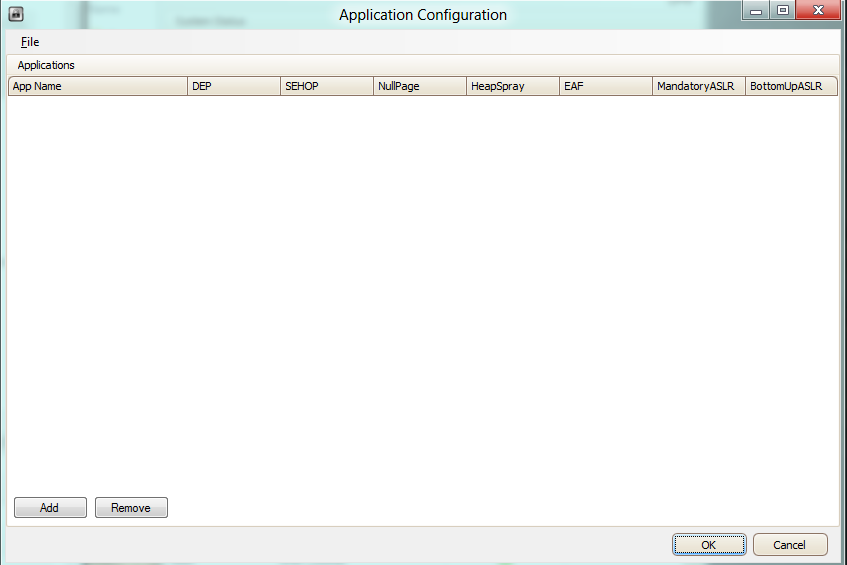Click the MandatoryASLR column header
Screen dimensions: 847x565
tap(698, 86)
